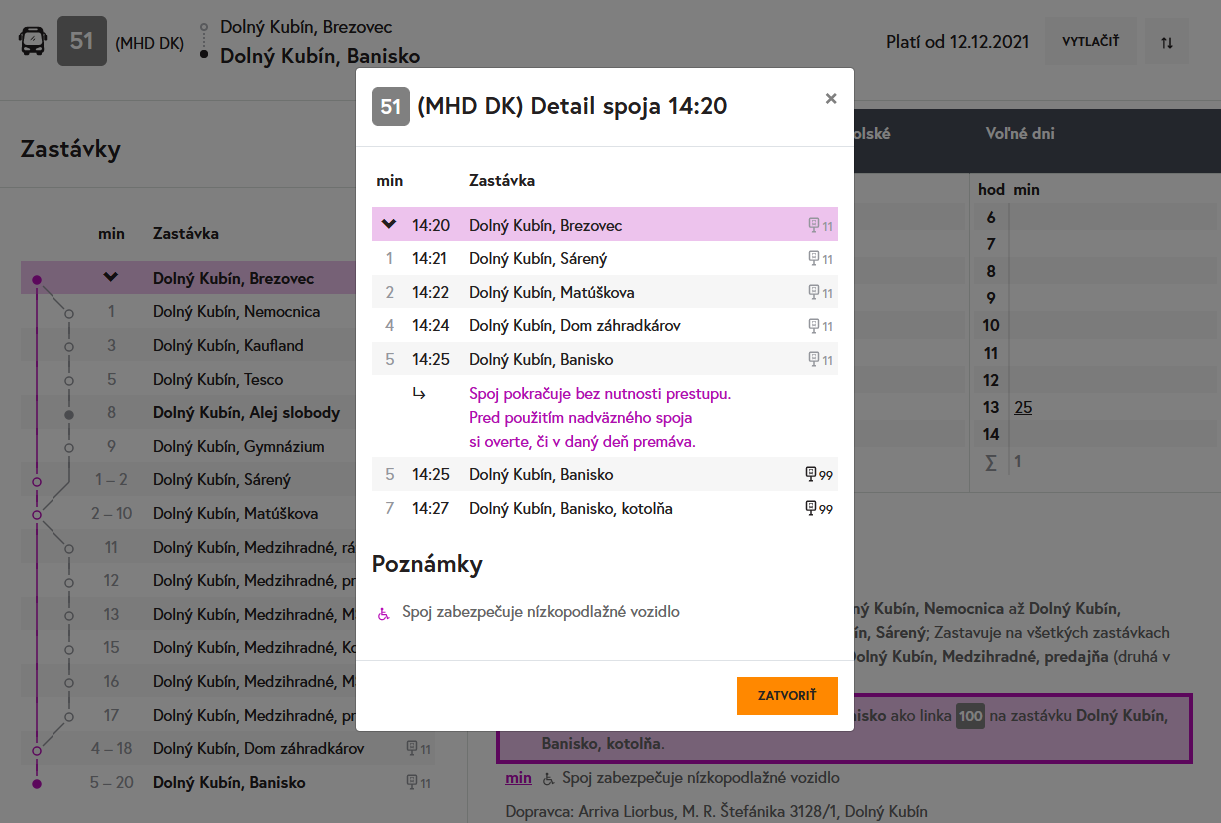Image resolution: width=1221 pixels, height=823 pixels.
Task: Click zone 11 icon beside Matúškova 14:22
Action: (820, 293)
